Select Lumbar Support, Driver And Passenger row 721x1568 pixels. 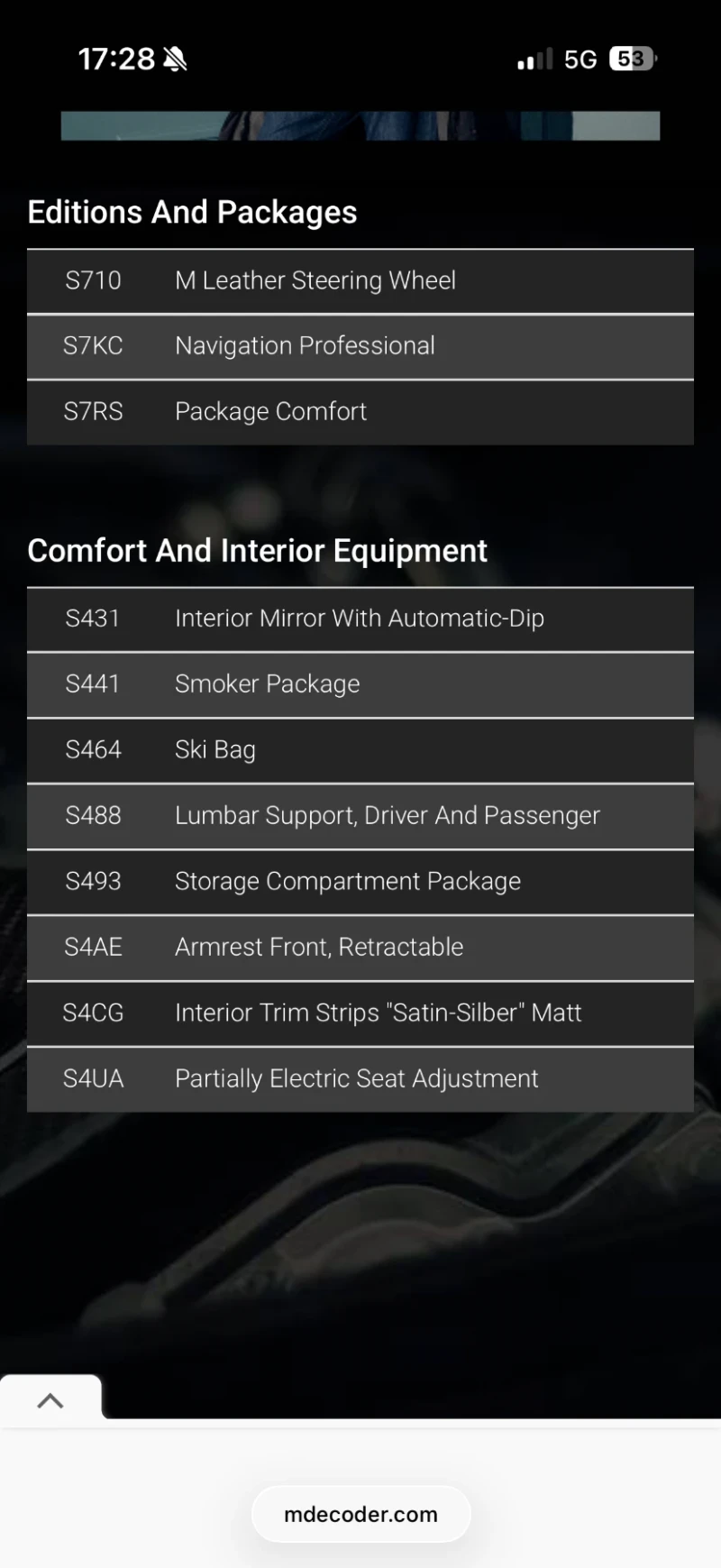pos(360,816)
